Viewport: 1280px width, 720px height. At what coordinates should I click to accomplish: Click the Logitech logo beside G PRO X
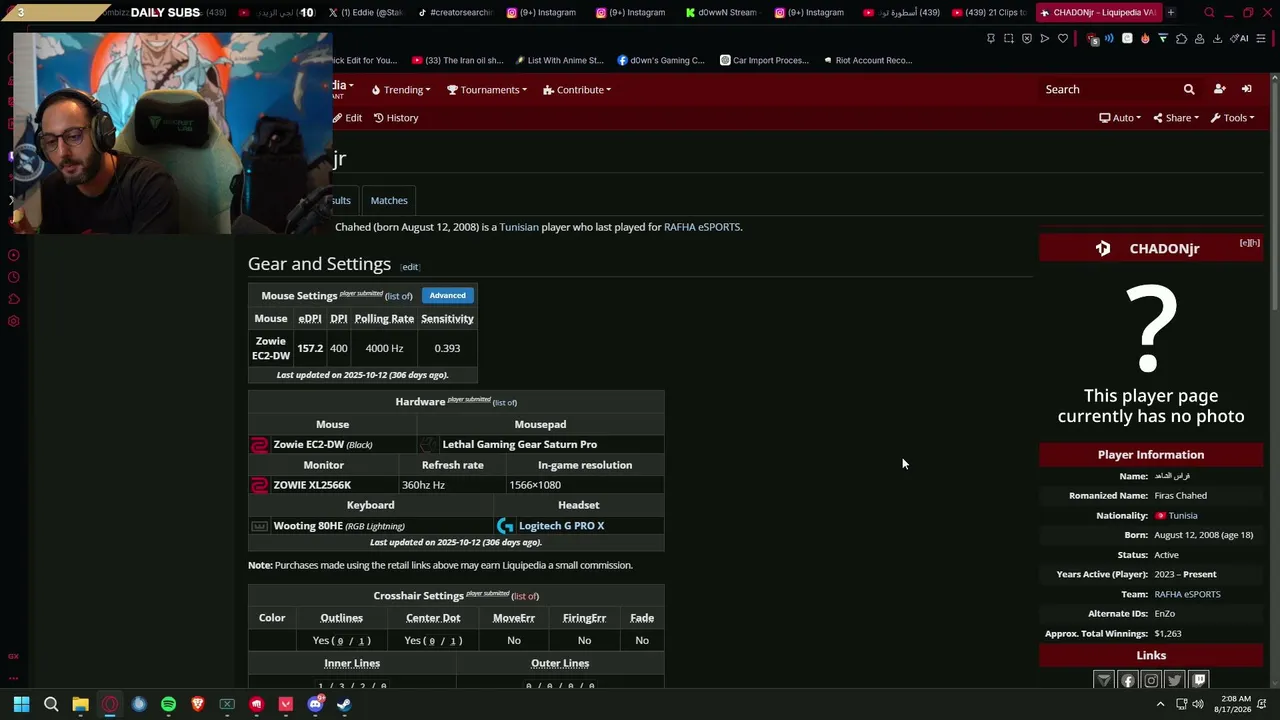click(505, 526)
